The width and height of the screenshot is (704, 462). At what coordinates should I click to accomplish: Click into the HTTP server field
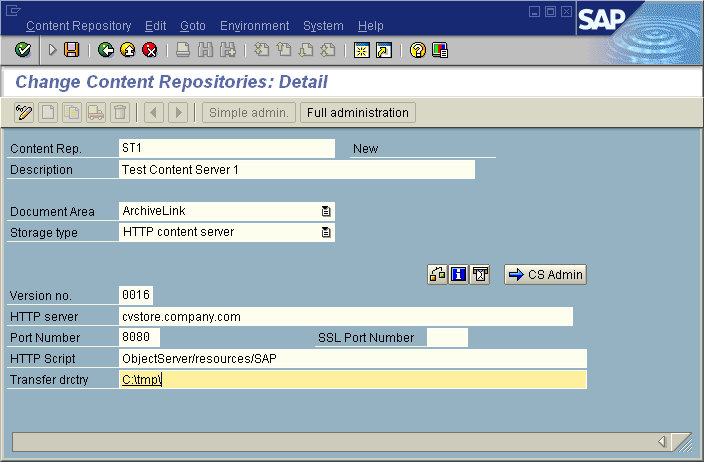(x=345, y=317)
